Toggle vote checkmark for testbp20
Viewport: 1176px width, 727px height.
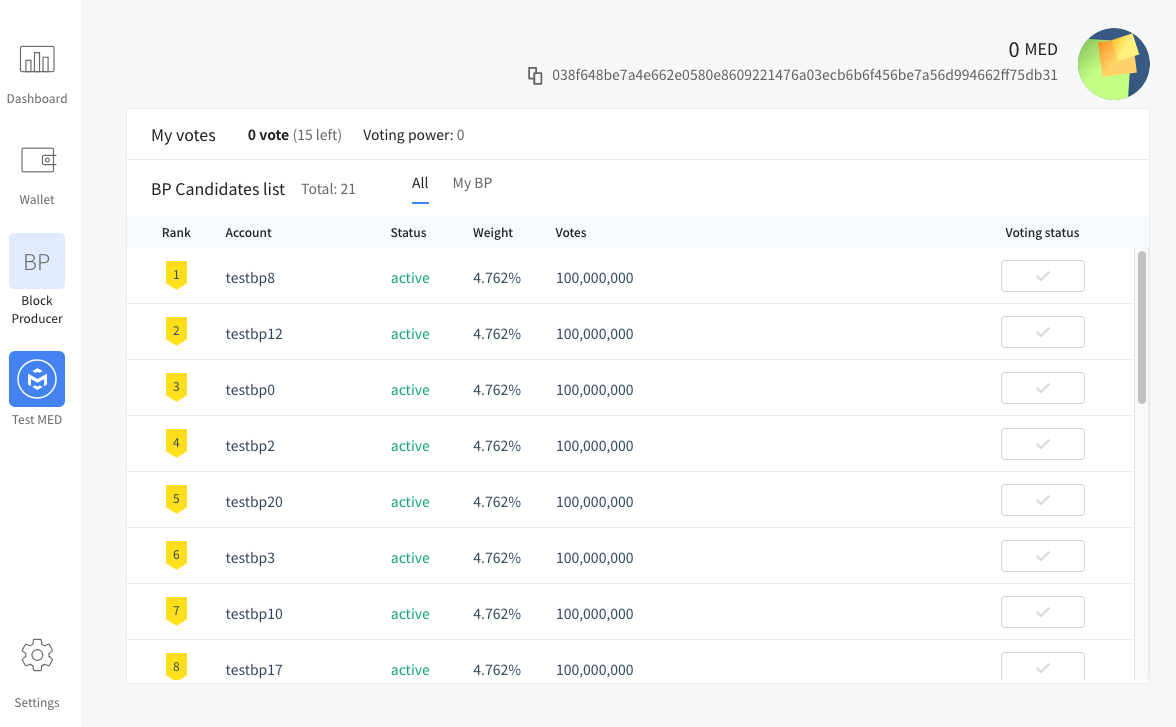pyautogui.click(x=1042, y=500)
